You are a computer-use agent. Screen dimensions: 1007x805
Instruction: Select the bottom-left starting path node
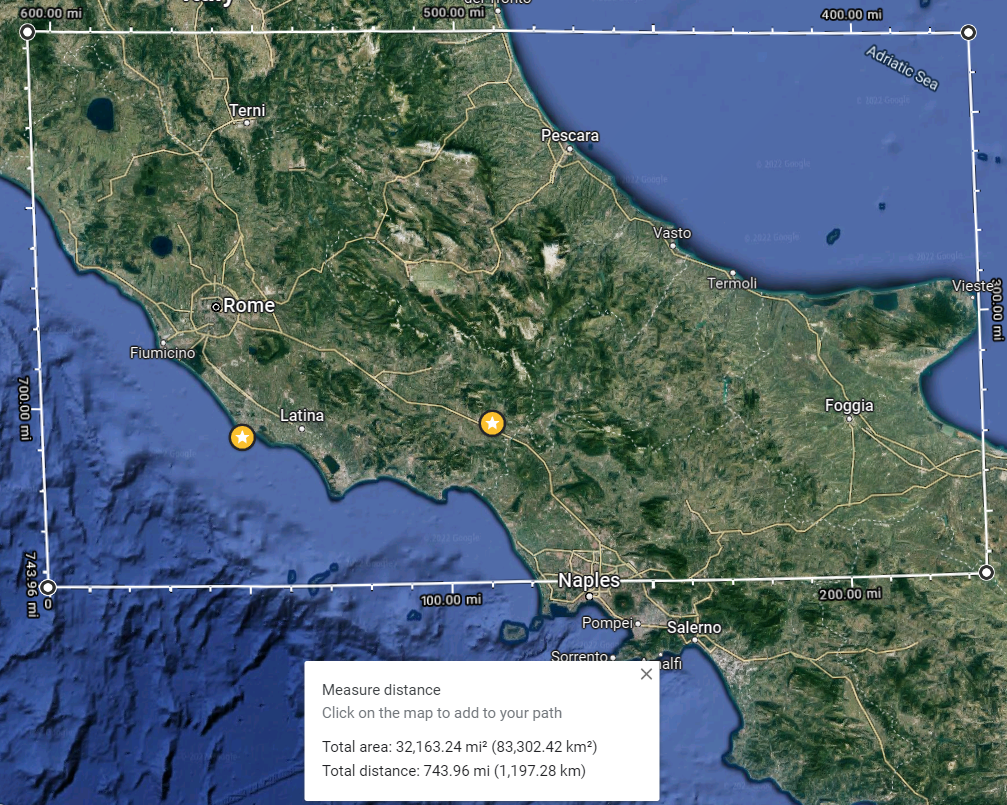[x=48, y=587]
